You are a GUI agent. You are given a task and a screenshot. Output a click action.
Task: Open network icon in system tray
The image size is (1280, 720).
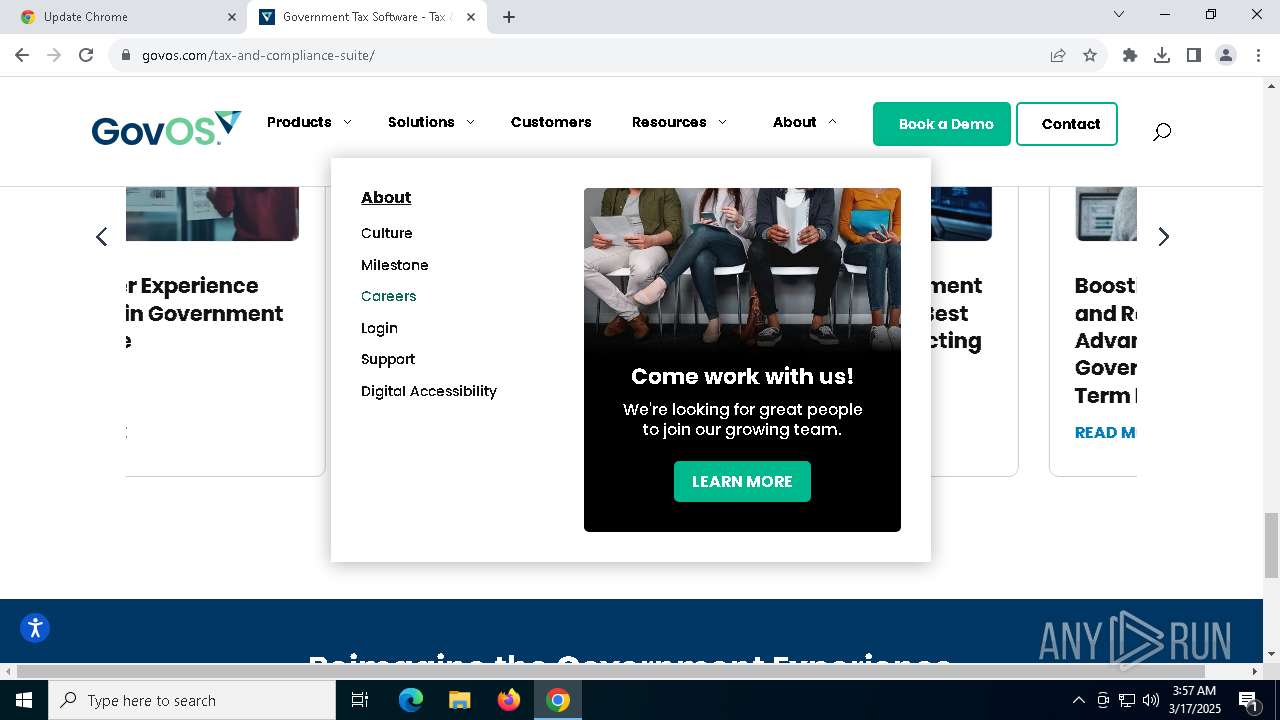[1127, 700]
